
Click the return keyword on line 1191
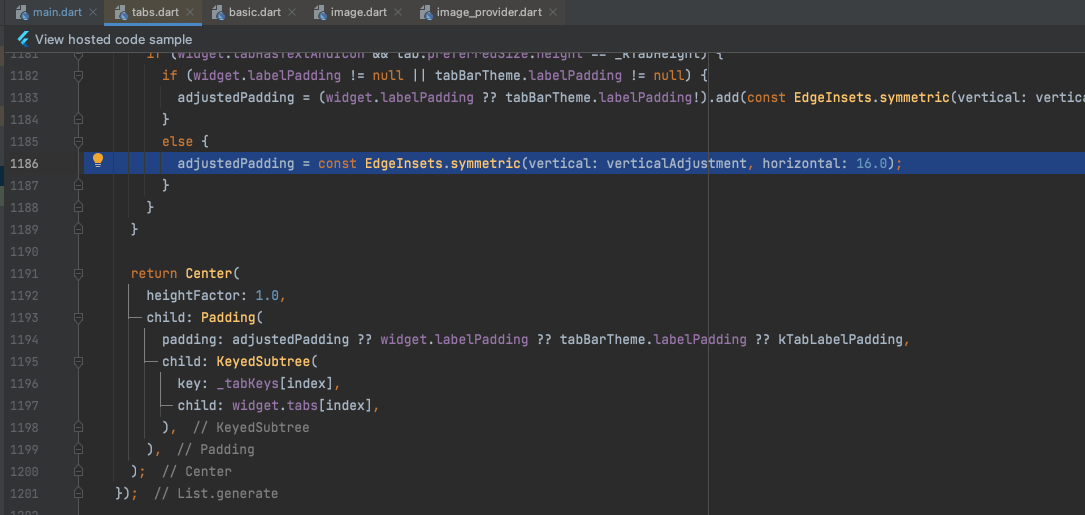[x=154, y=273]
